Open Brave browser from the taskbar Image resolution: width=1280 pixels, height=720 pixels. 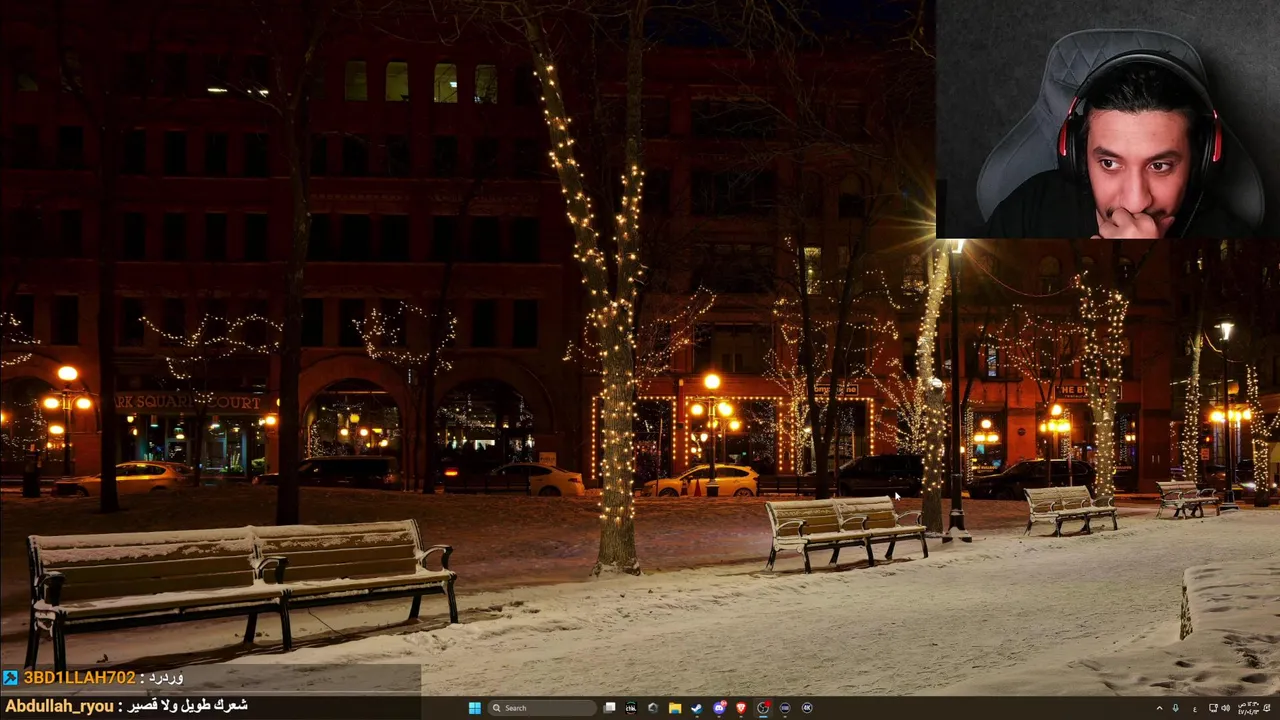pyautogui.click(x=741, y=708)
